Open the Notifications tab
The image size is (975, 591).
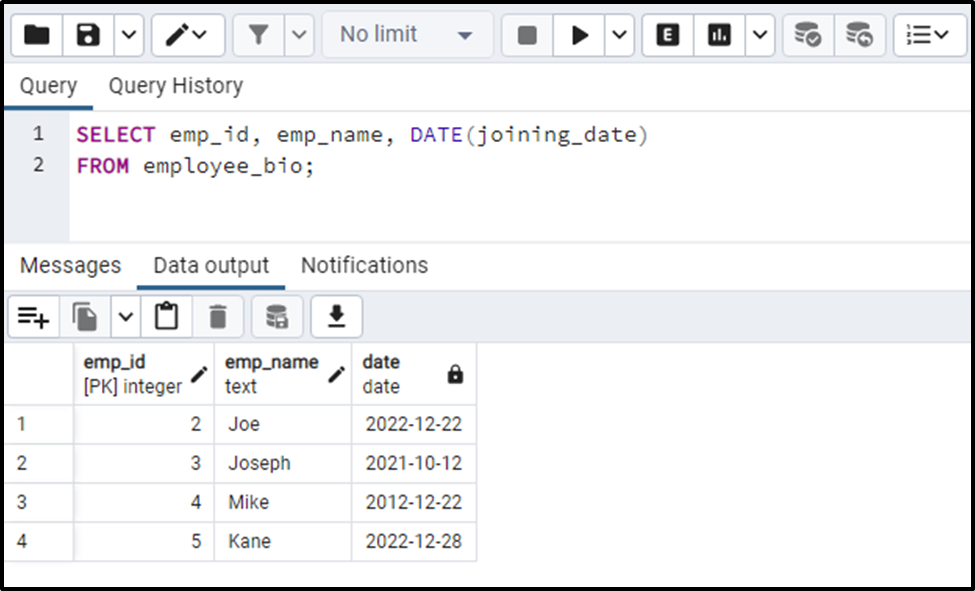[x=363, y=265]
